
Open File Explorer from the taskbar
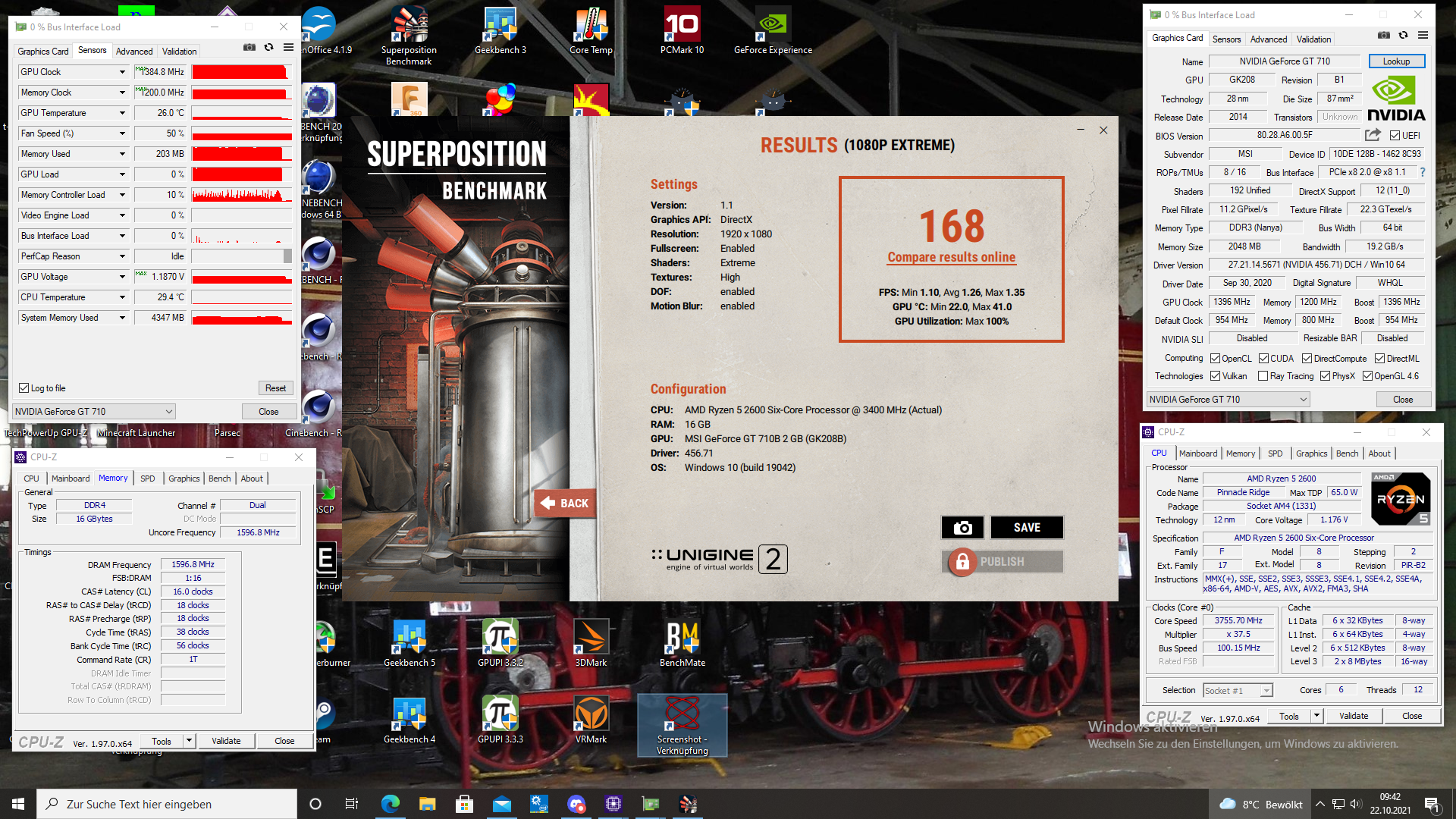(427, 804)
